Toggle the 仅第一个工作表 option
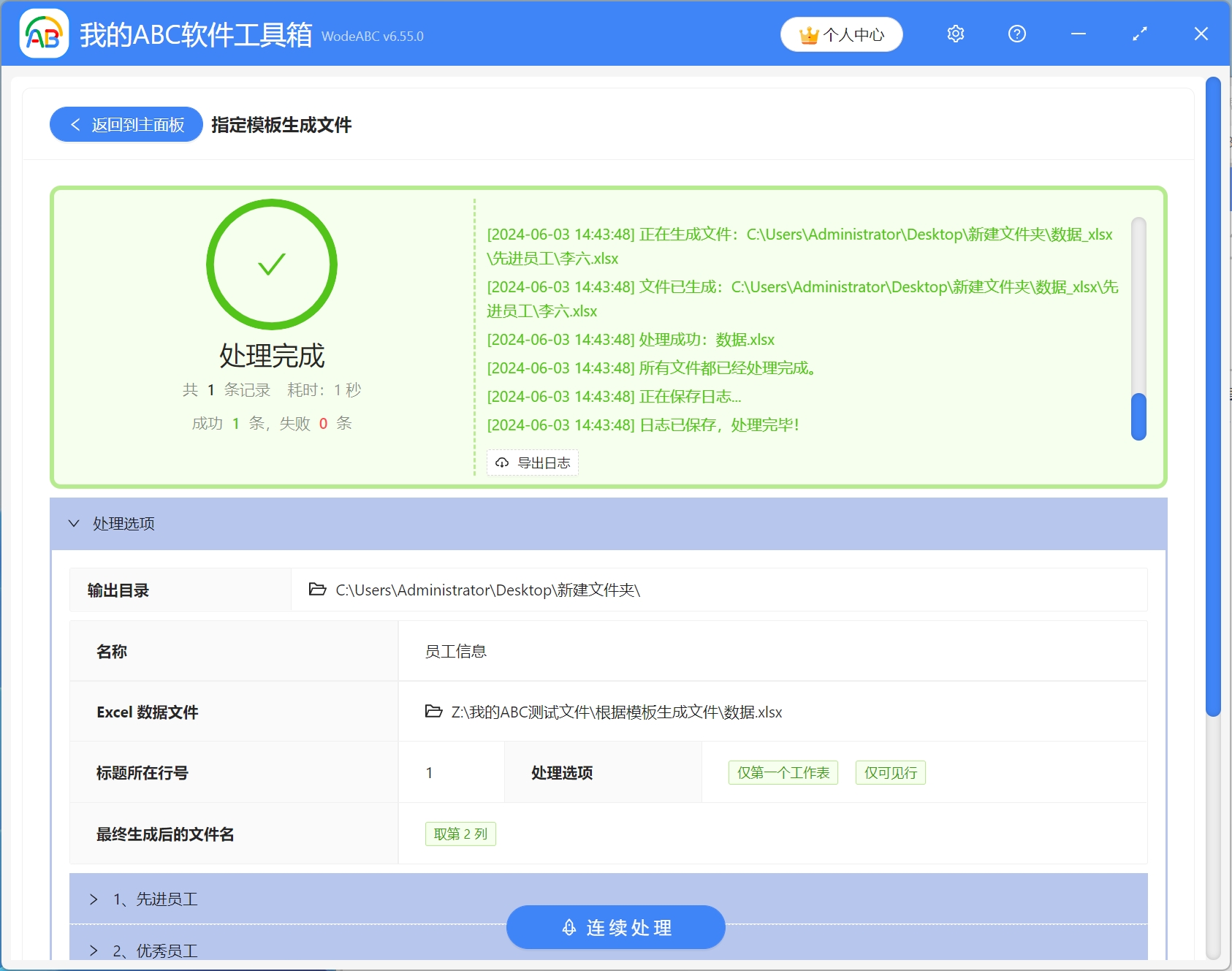 coord(783,772)
